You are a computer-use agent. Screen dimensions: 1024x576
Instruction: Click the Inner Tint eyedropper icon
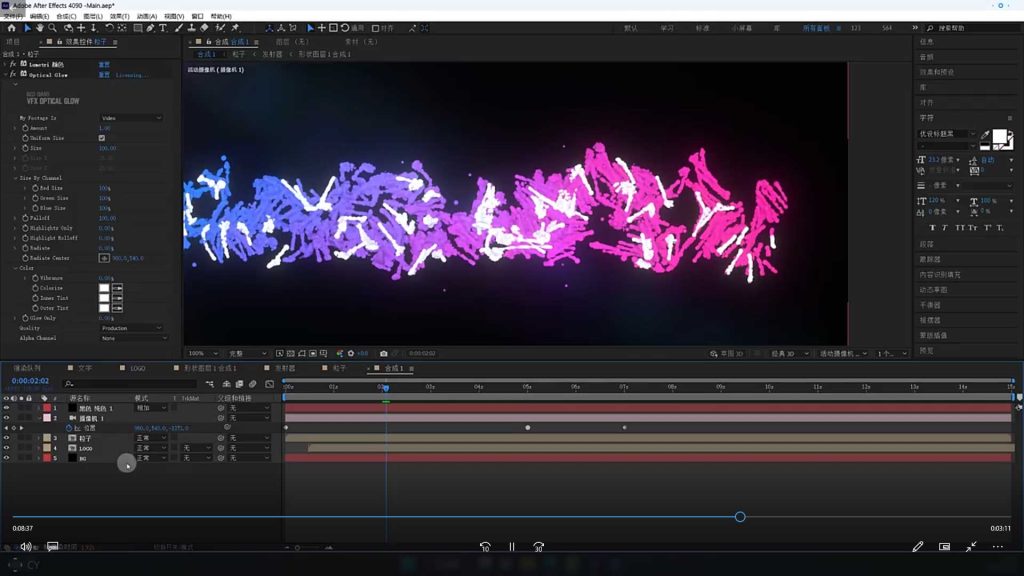[117, 298]
